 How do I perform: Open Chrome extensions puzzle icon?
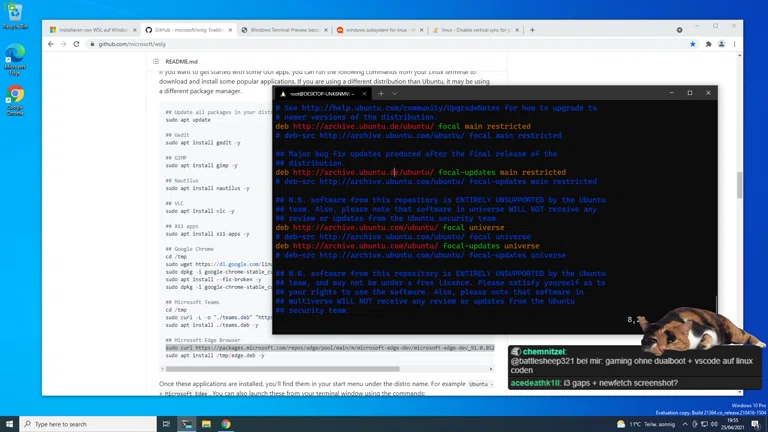708,44
